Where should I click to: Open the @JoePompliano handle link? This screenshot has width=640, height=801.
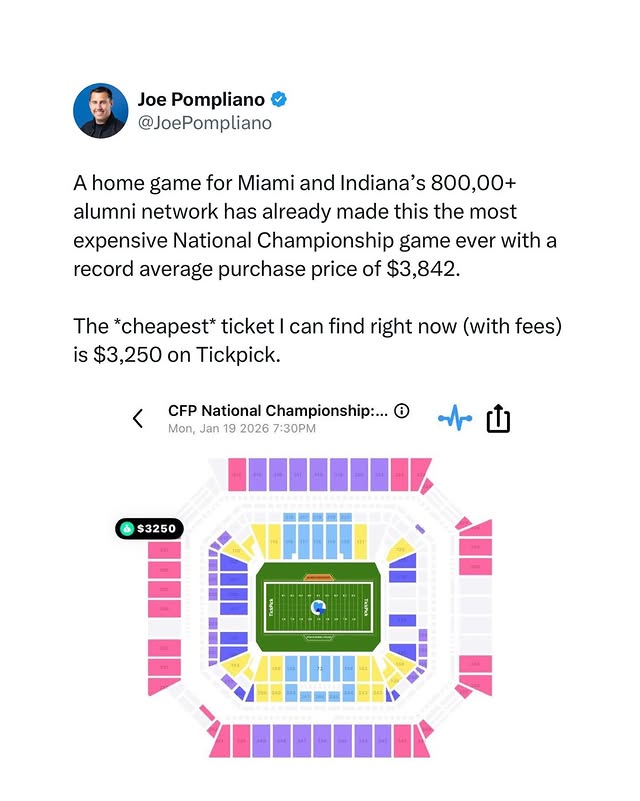(204, 123)
